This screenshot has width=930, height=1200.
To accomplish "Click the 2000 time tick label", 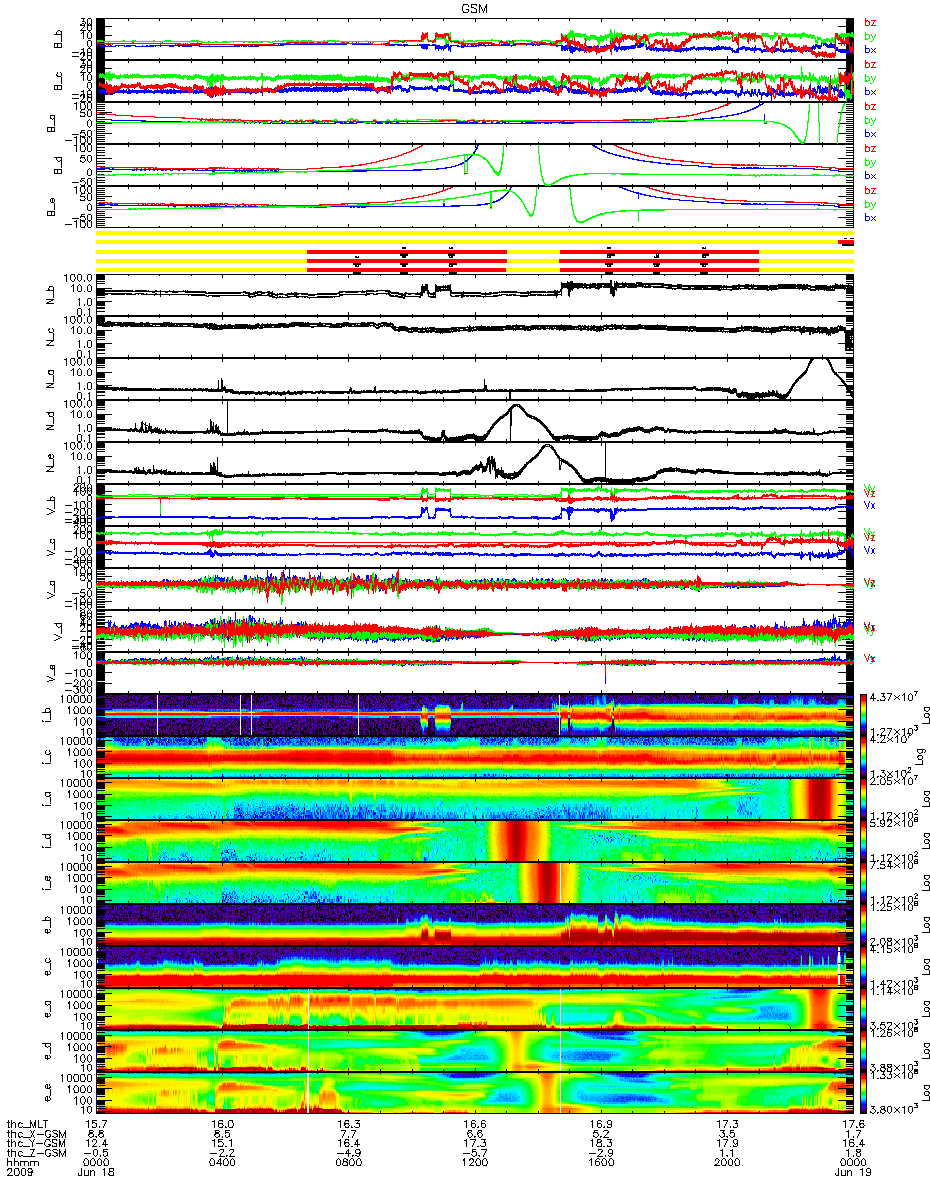I will click(726, 1164).
